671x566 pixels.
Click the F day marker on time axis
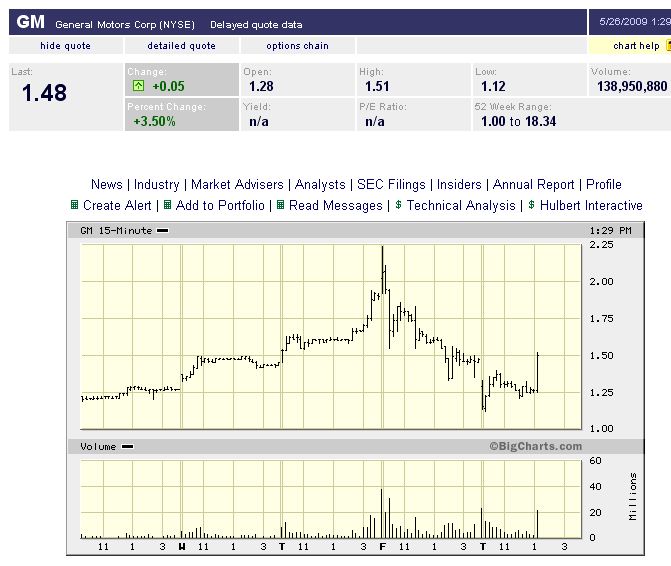pyautogui.click(x=382, y=546)
